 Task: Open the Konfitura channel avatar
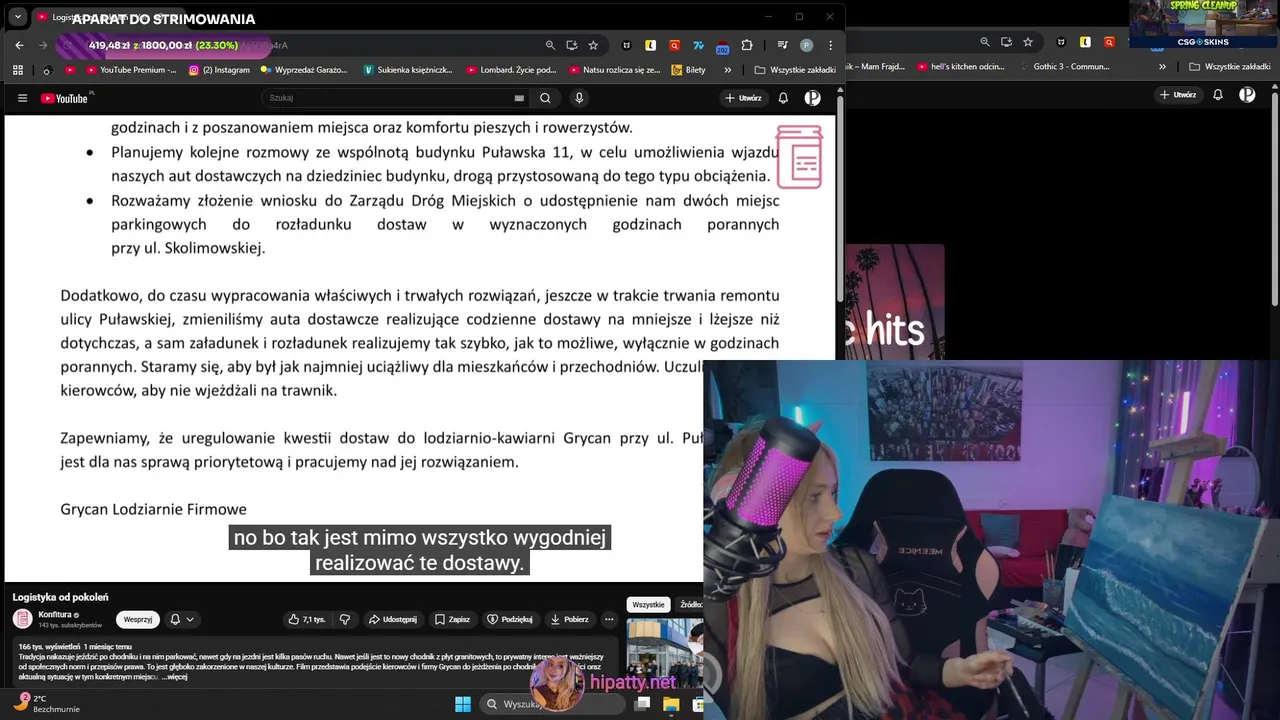[23, 619]
